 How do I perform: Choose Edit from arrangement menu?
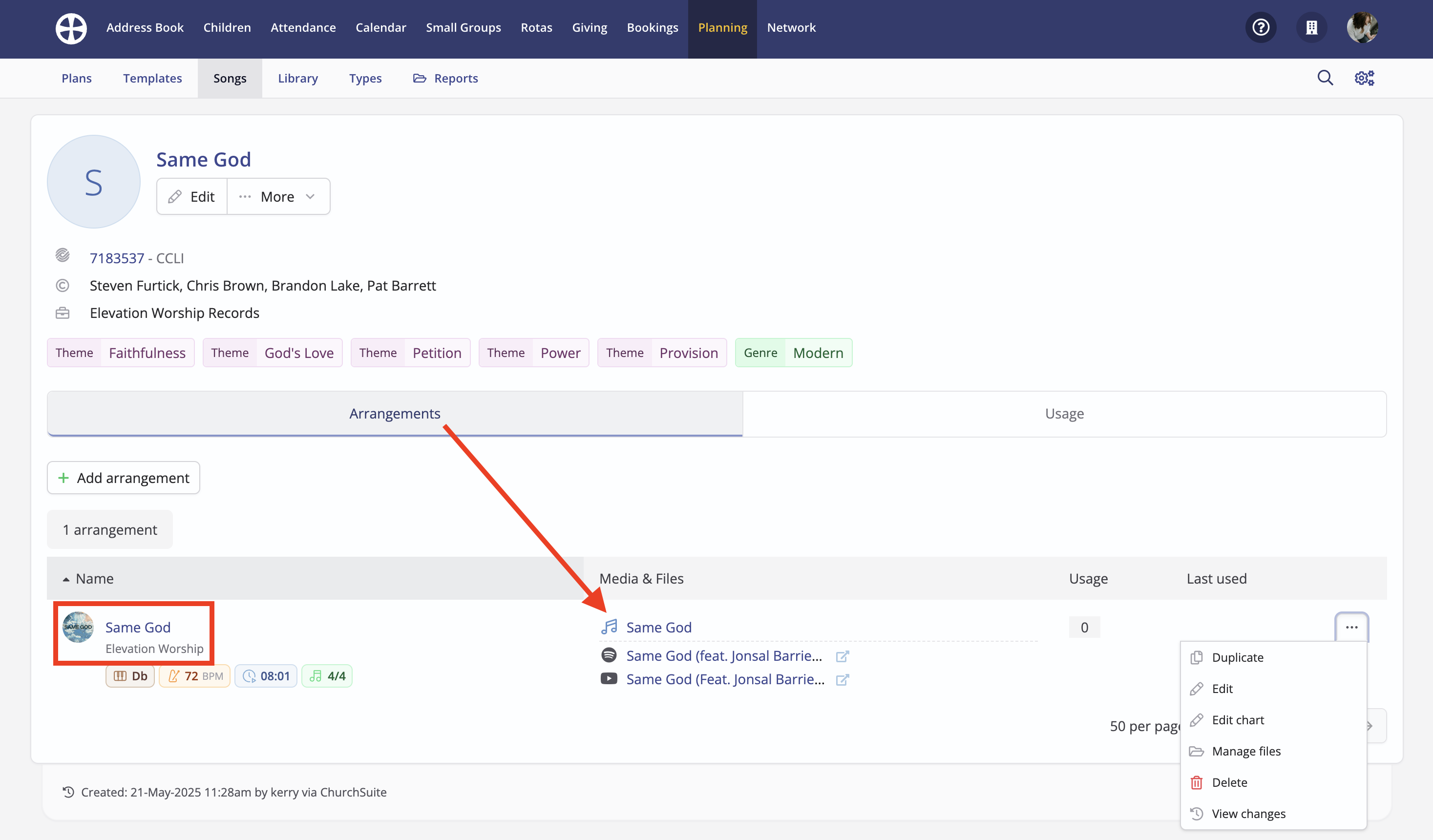pos(1273,688)
